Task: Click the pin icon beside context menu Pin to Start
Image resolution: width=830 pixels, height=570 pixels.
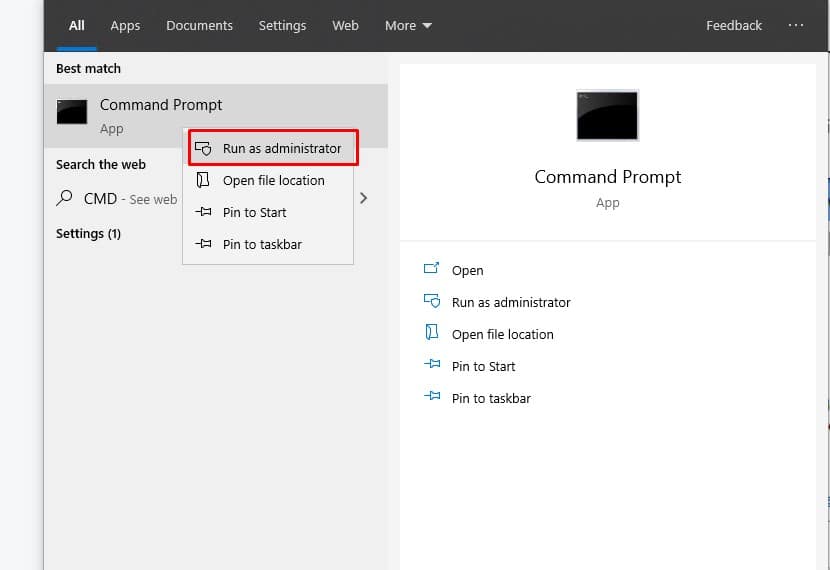Action: (203, 212)
